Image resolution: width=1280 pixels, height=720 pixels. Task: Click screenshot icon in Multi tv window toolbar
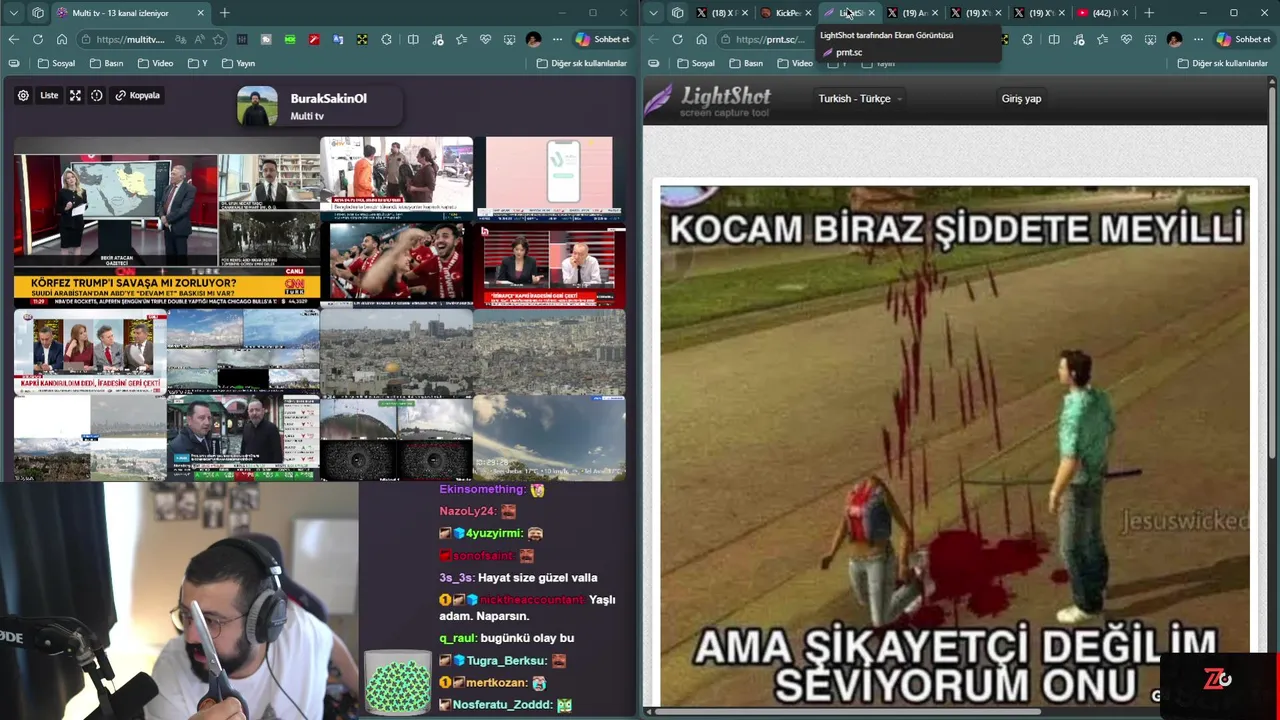(x=509, y=40)
